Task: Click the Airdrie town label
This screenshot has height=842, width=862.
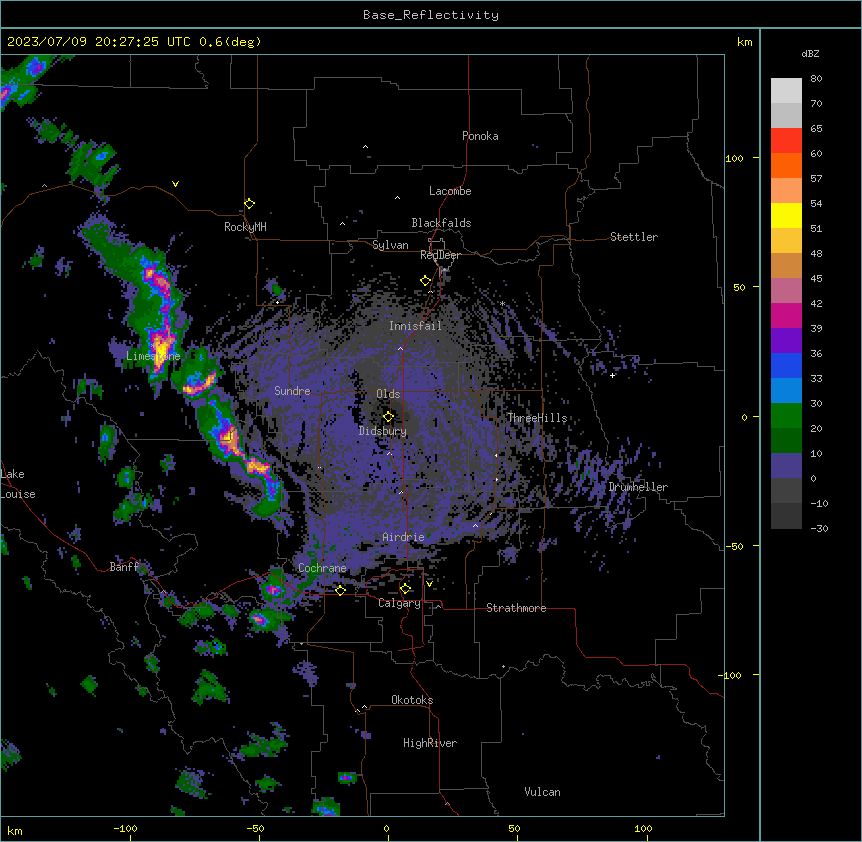Action: click(x=403, y=537)
